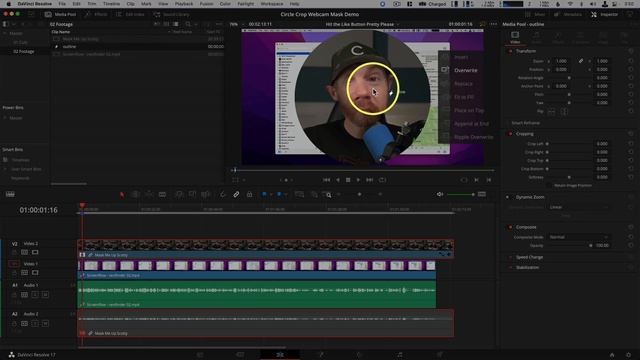Play the viewer in reverse
The height and width of the screenshot is (360, 640).
click(x=338, y=180)
